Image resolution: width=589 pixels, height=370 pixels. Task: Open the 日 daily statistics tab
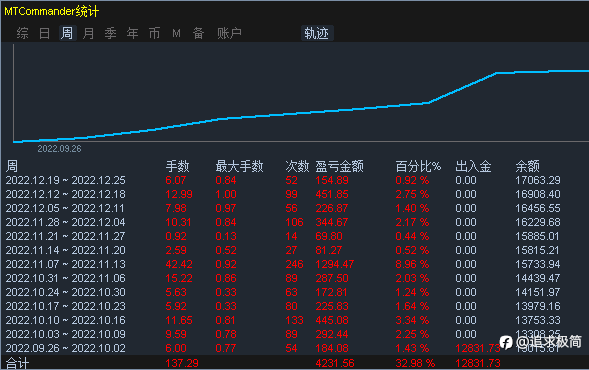coord(44,33)
